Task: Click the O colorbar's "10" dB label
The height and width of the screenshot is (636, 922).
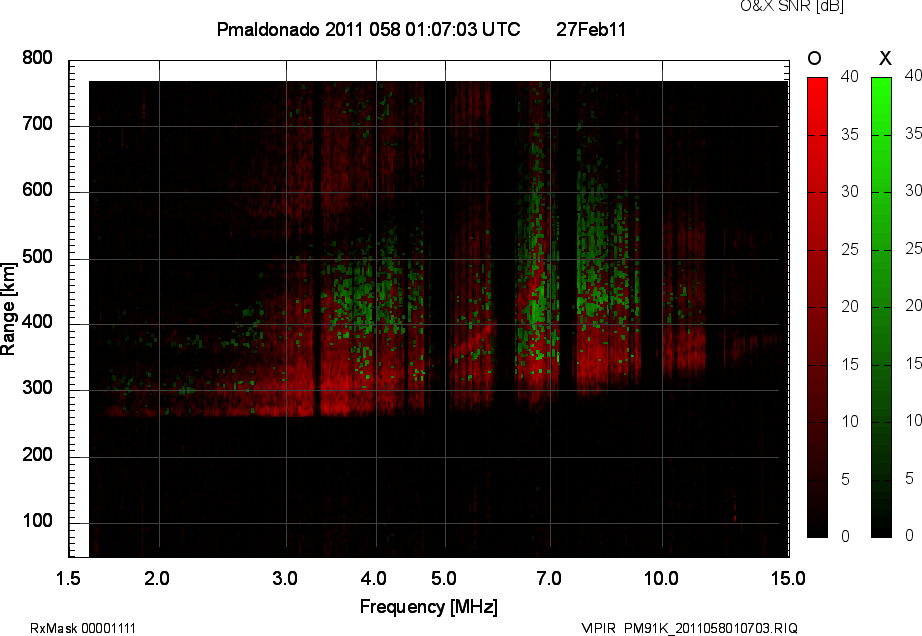Action: point(850,421)
